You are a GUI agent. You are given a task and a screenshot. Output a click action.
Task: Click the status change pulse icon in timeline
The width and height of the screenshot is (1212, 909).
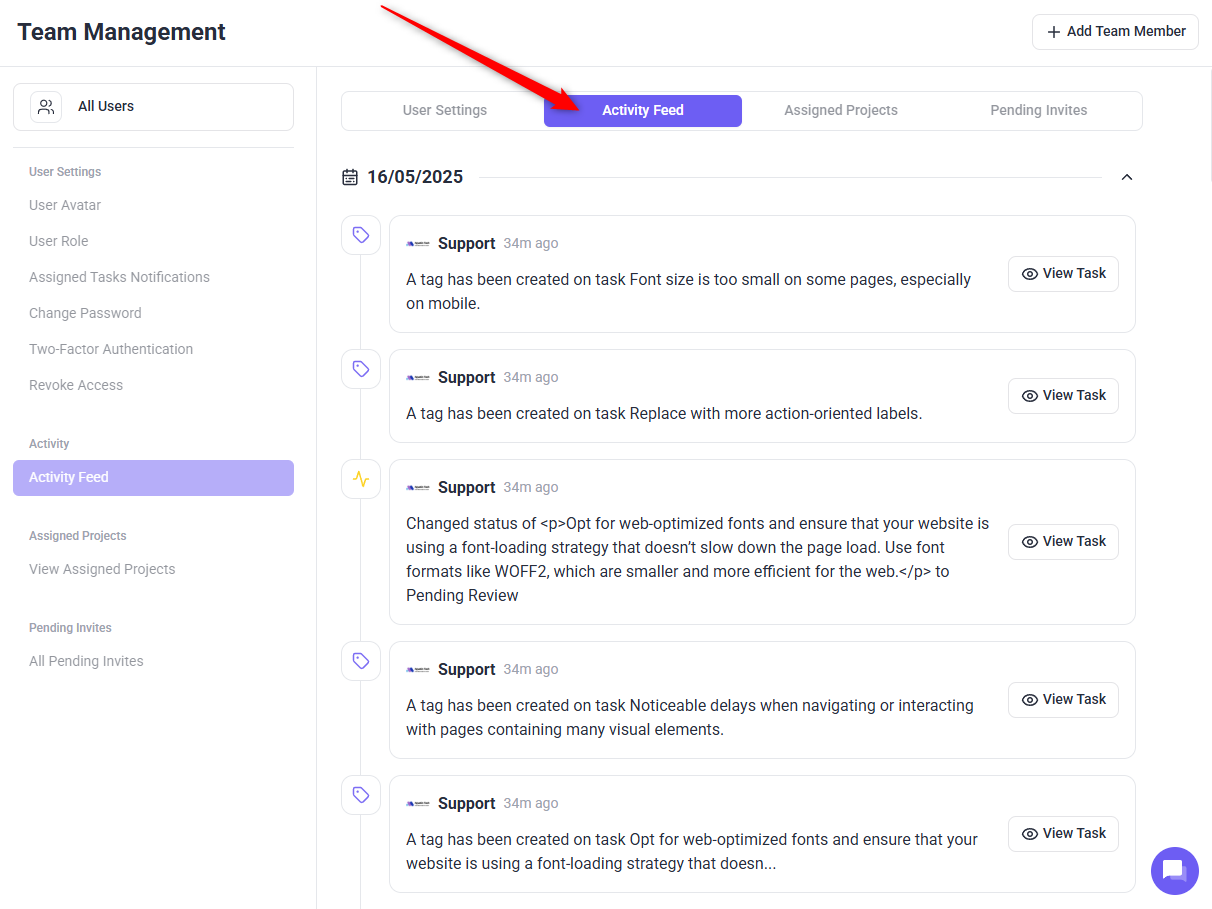coord(361,479)
